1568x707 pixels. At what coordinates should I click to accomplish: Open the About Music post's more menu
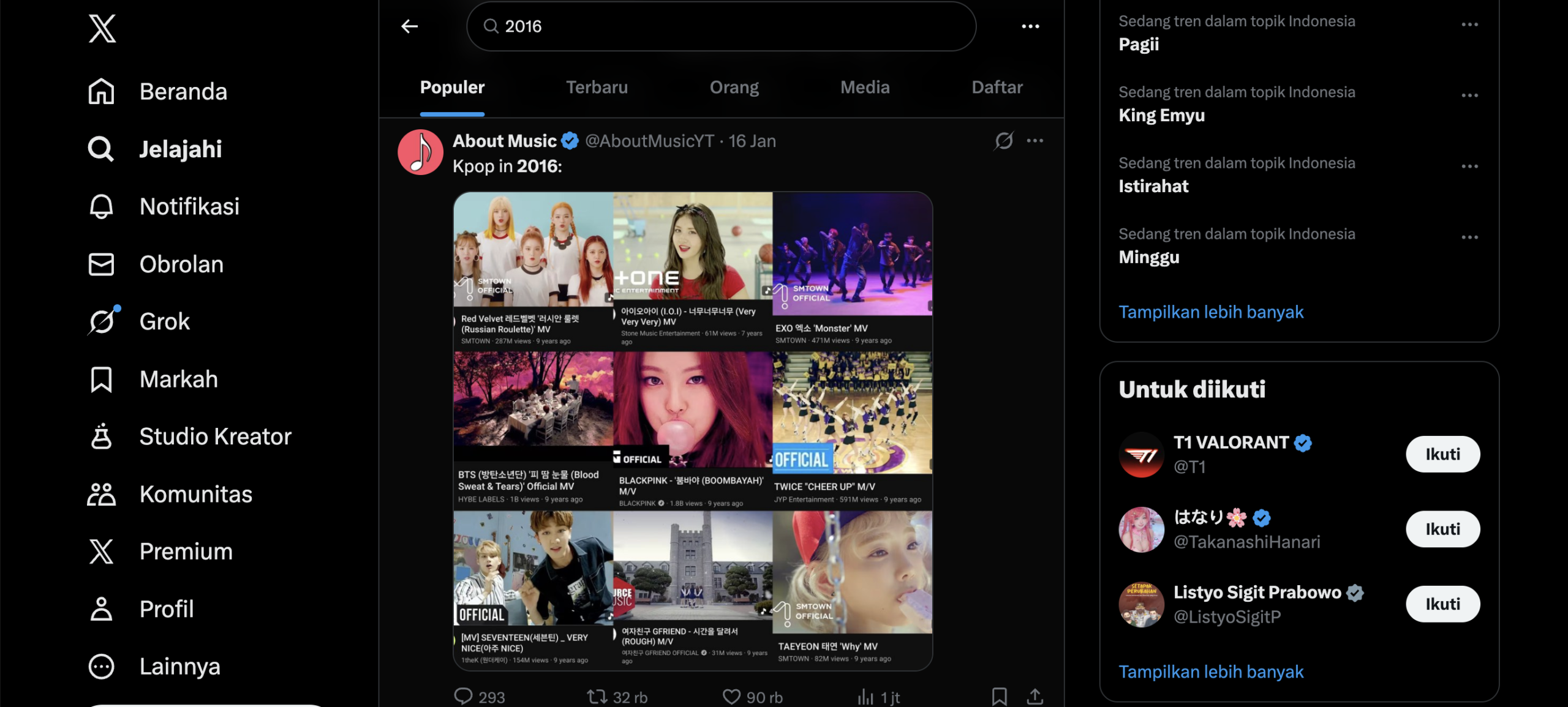coord(1035,141)
